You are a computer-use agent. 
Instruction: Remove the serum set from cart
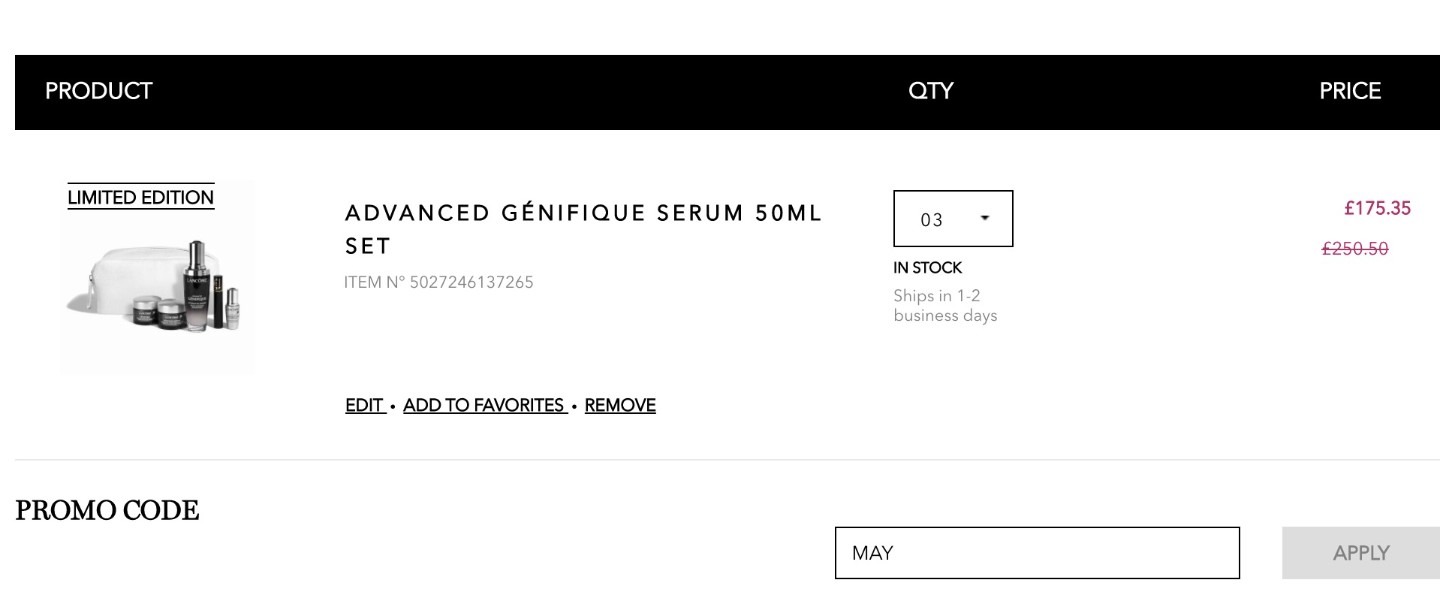click(x=620, y=405)
